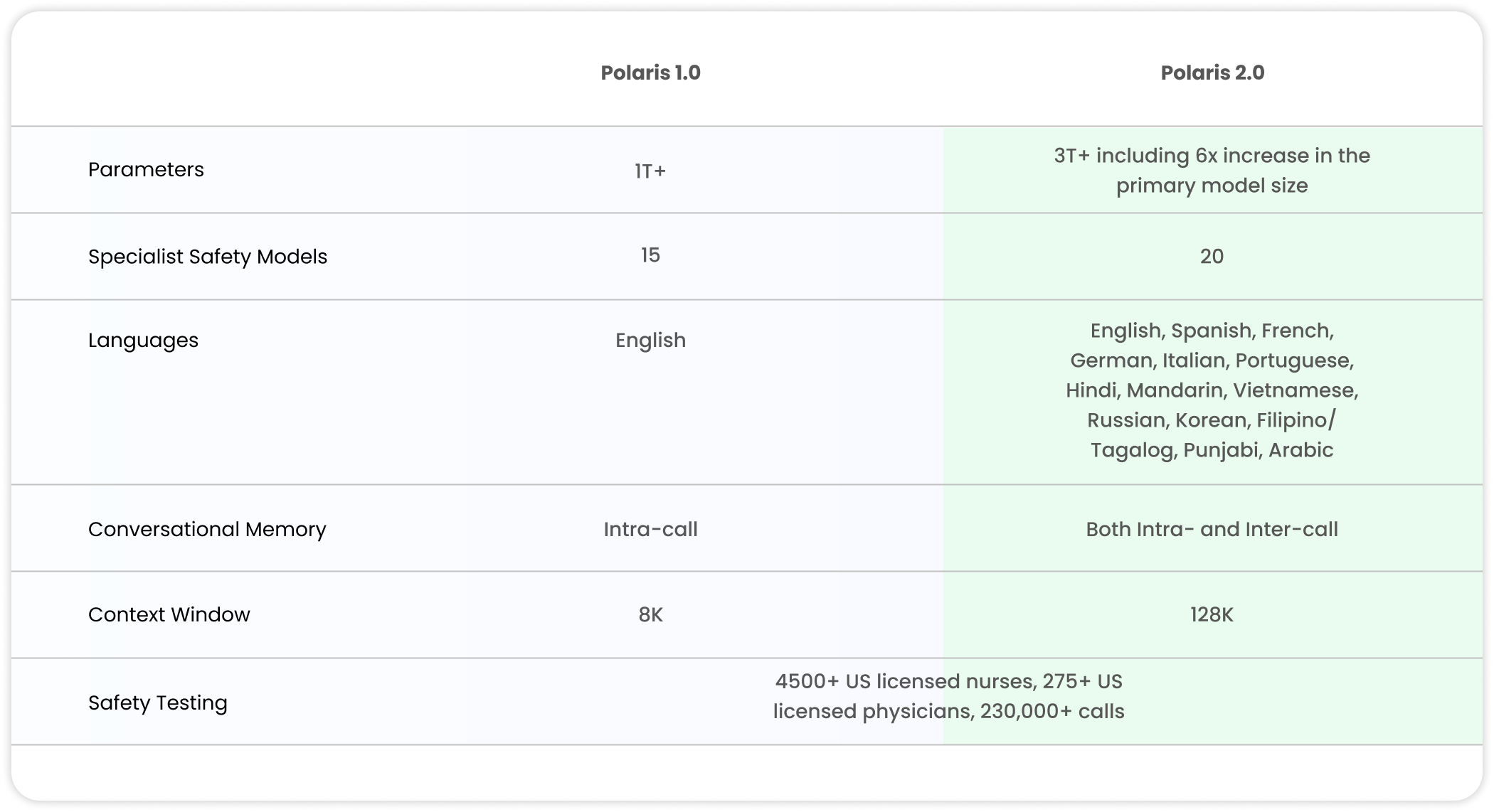Image resolution: width=1494 pixels, height=812 pixels.
Task: Click the value 20 under Polaris 2.0
Action: point(1212,256)
